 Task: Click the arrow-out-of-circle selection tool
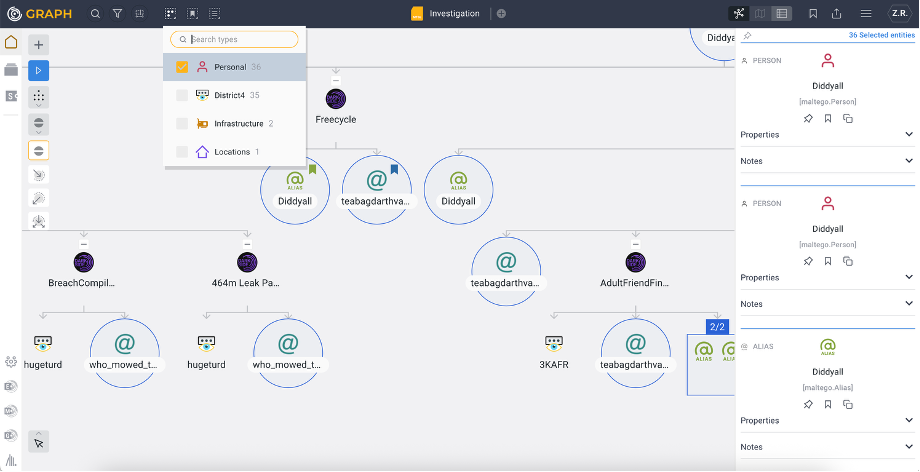point(39,199)
